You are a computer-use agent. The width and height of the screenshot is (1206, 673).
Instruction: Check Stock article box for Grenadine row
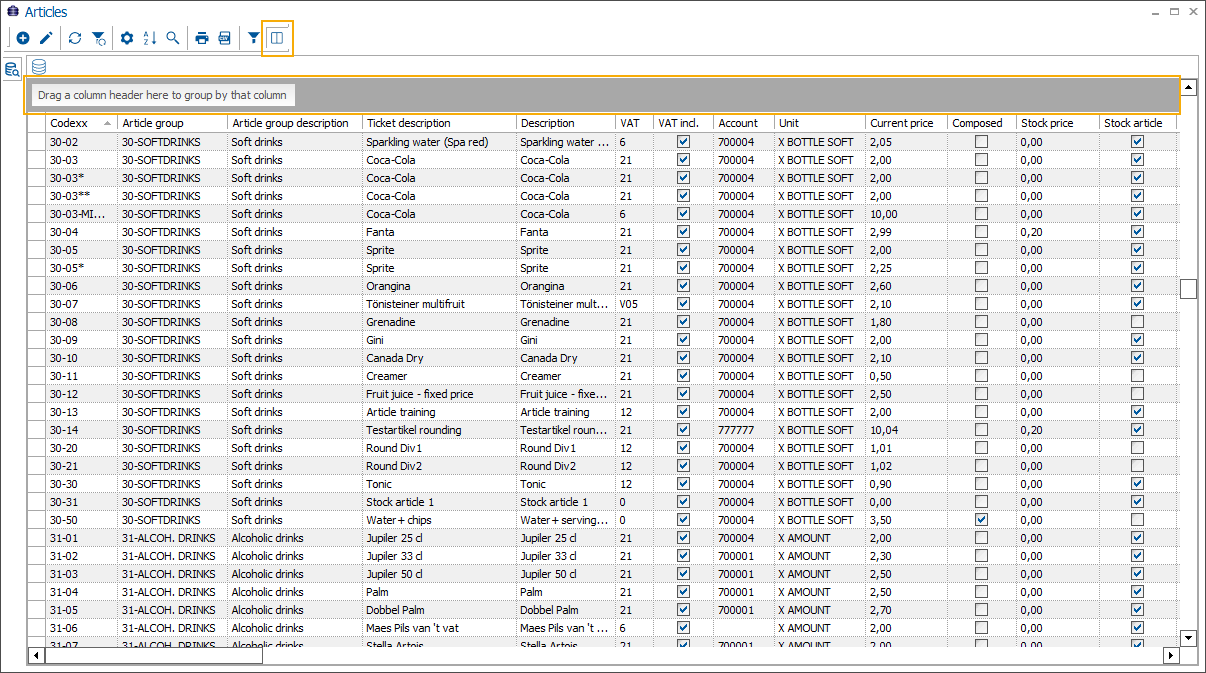tap(1137, 322)
